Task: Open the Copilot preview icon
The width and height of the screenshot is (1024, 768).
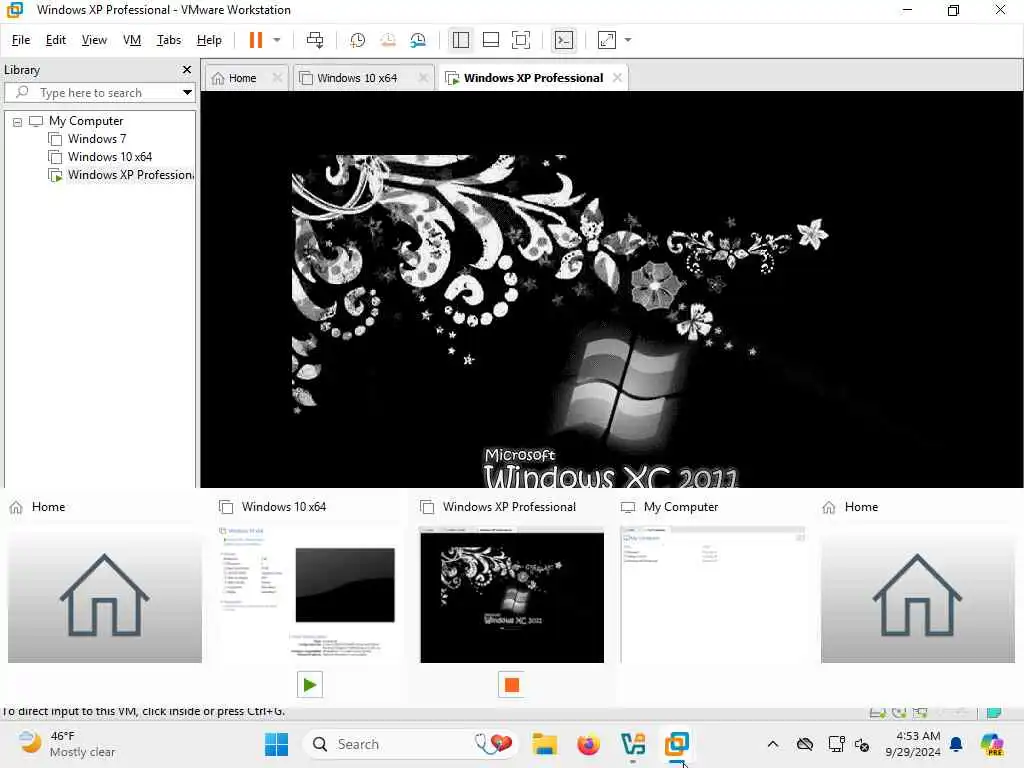Action: pyautogui.click(x=993, y=744)
